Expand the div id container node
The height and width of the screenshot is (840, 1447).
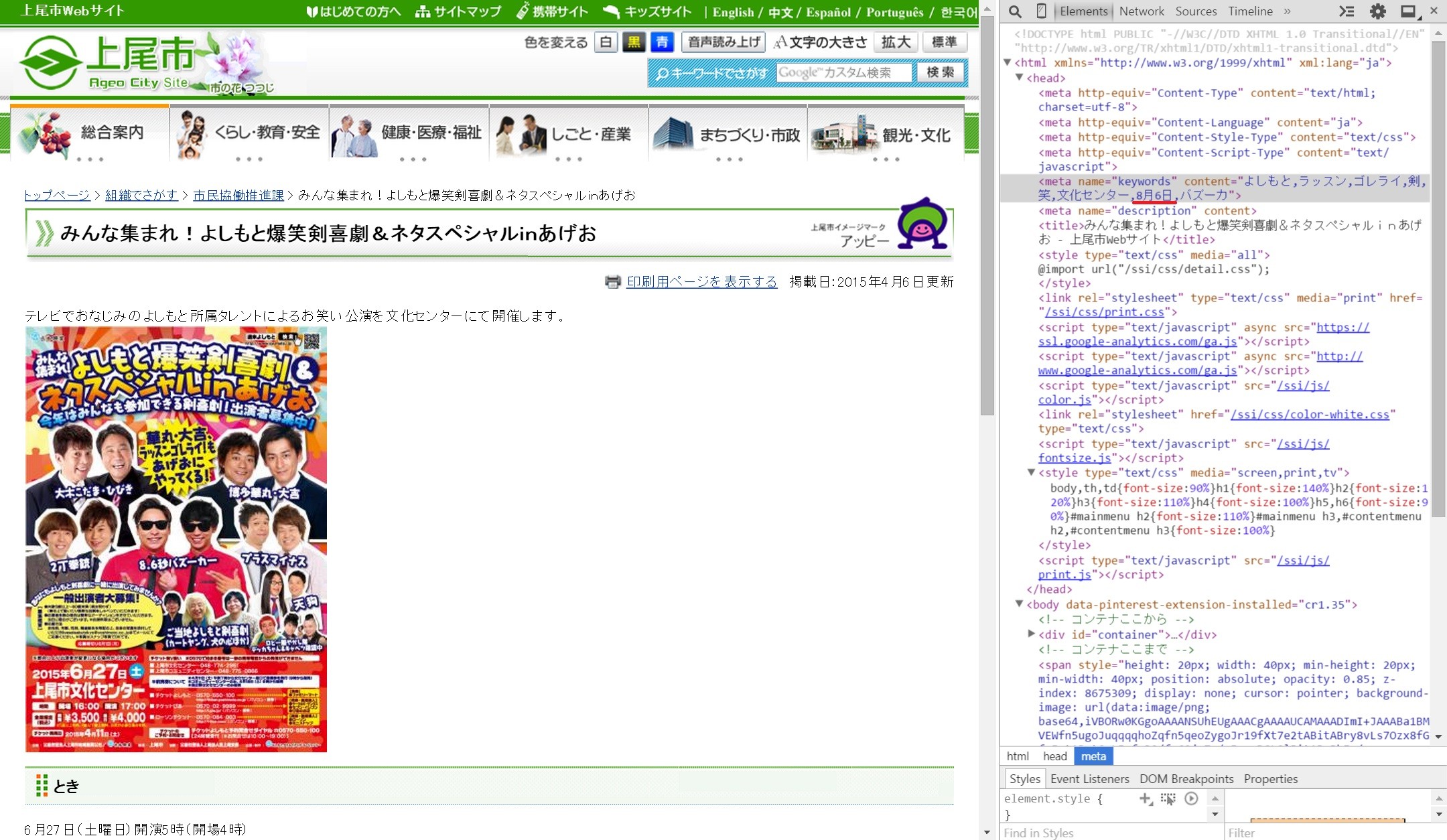[x=1031, y=634]
